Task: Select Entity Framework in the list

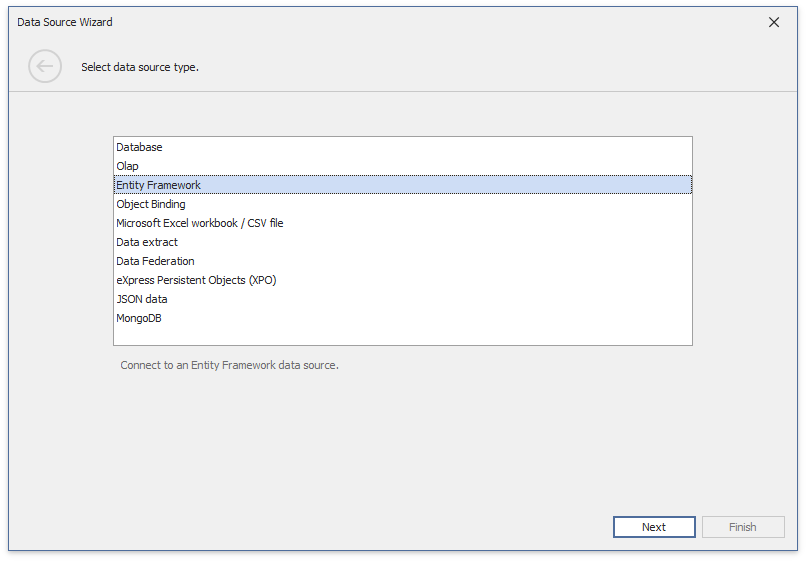Action: (402, 185)
